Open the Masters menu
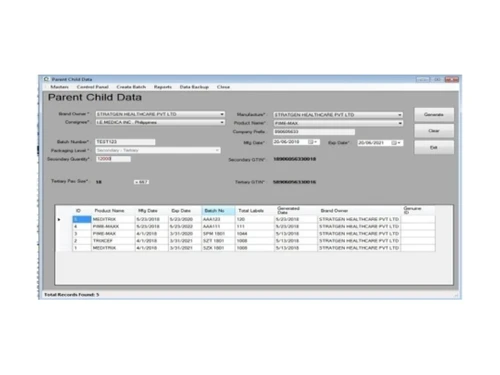The width and height of the screenshot is (500, 375). [59, 87]
